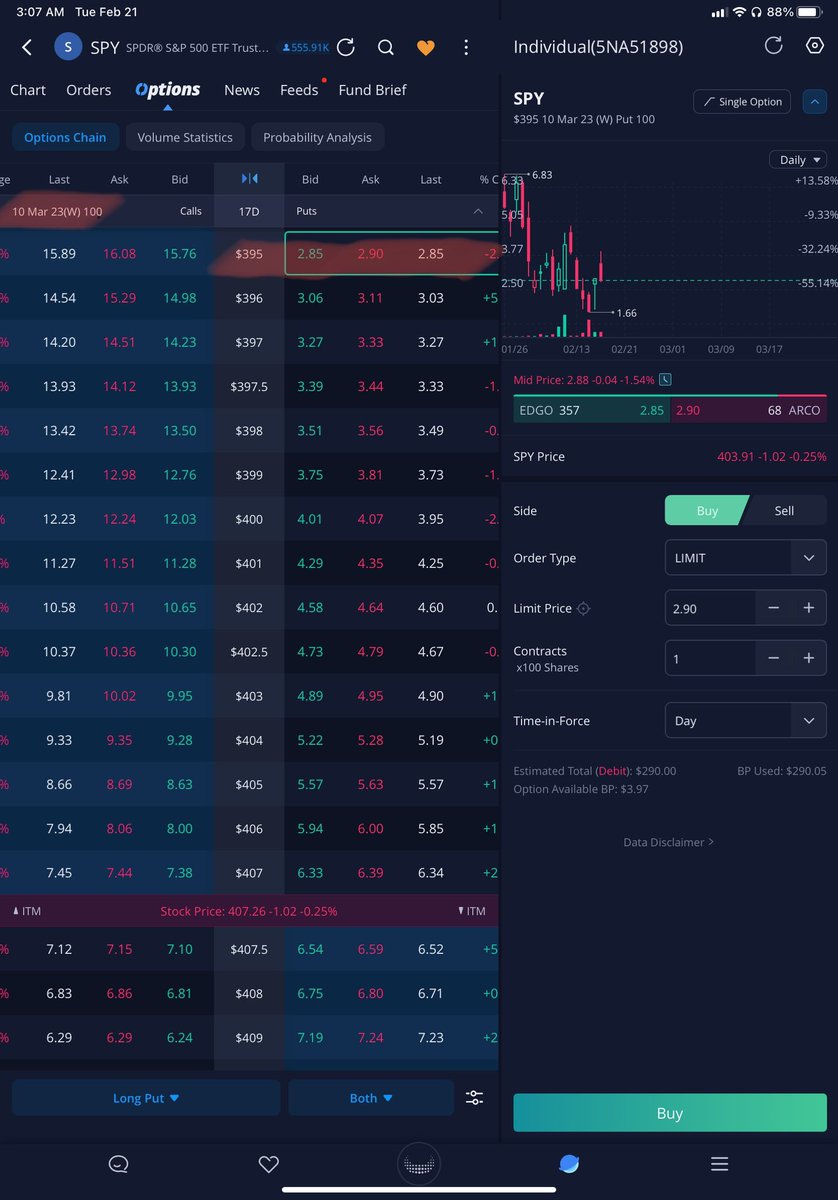Switch to the Fund Brief tab
The width and height of the screenshot is (838, 1200).
coord(373,90)
